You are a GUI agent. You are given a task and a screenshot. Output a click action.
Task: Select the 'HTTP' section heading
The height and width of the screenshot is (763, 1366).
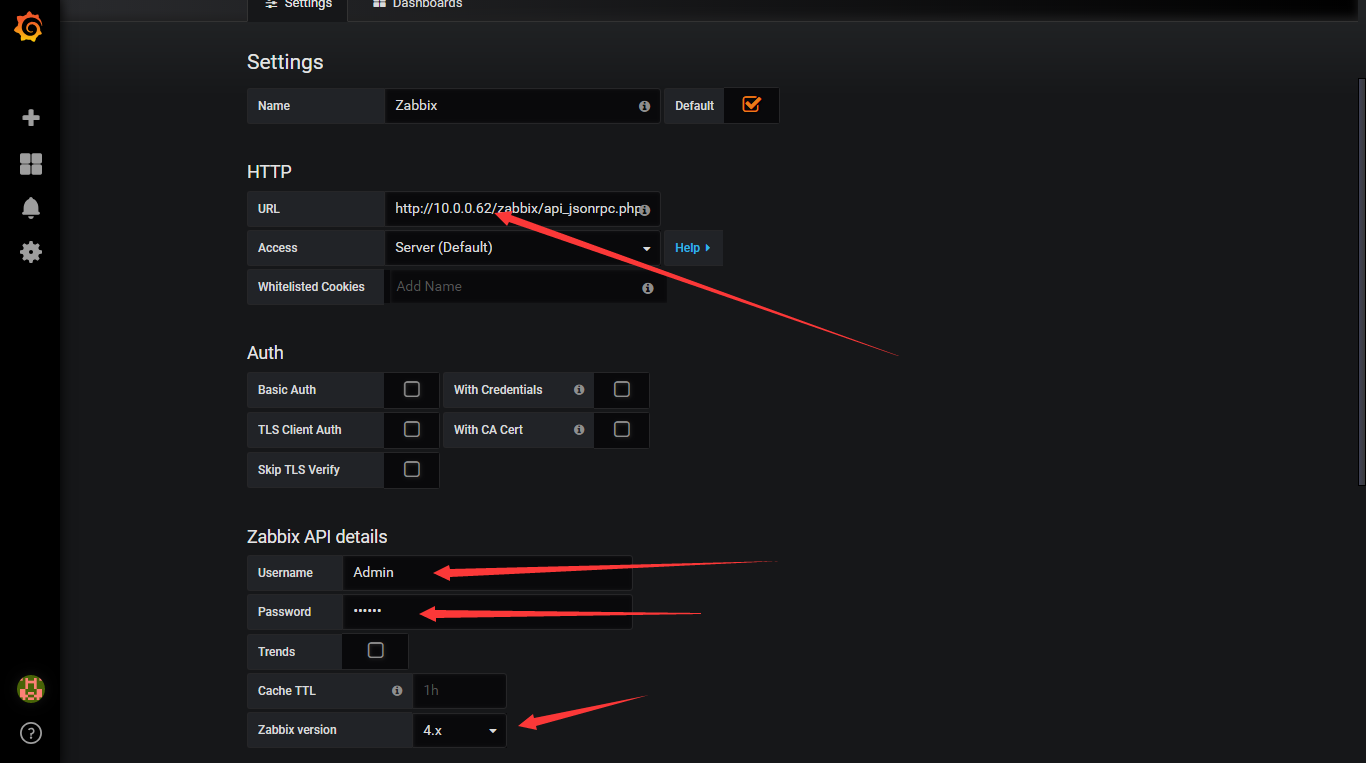coord(270,172)
